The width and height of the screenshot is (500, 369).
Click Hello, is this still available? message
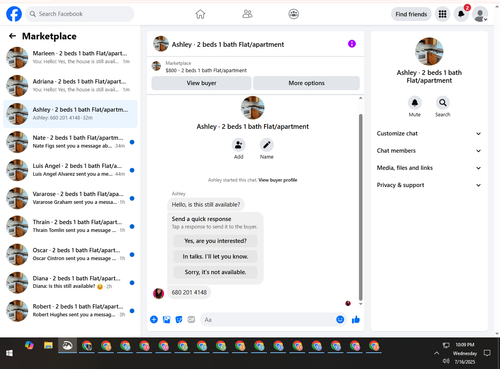click(206, 204)
